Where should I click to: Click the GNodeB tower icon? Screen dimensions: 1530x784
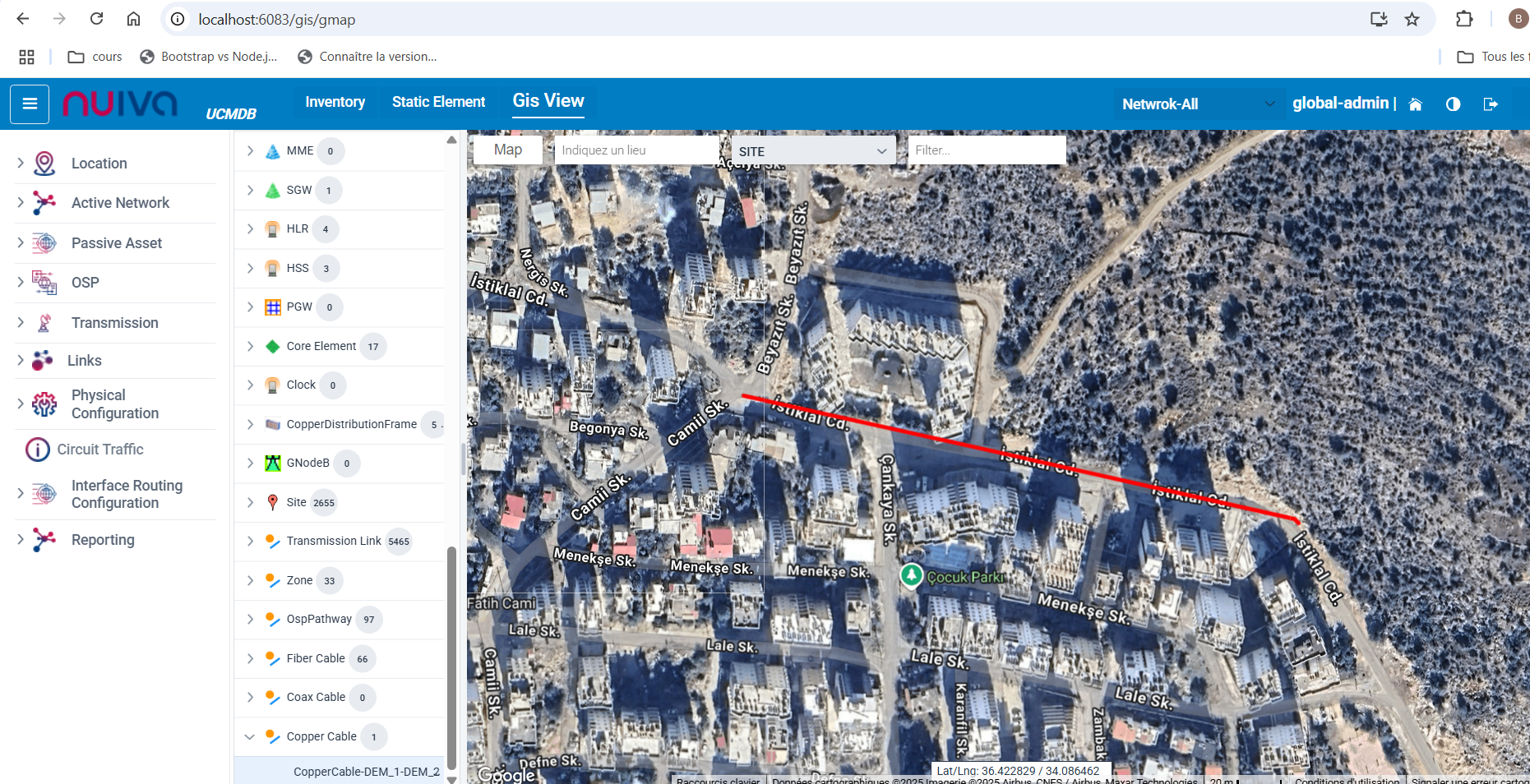click(x=272, y=463)
